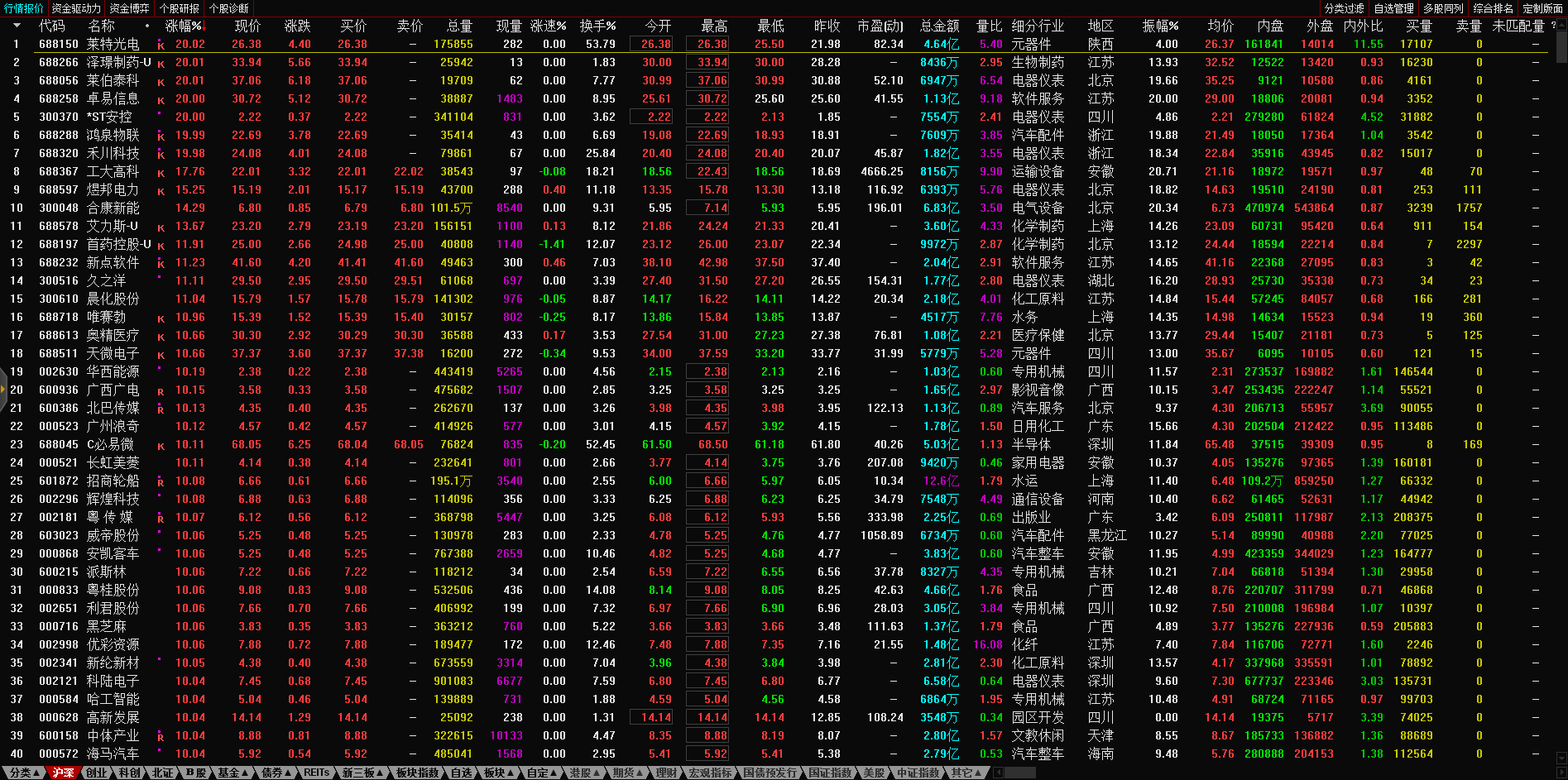Sort by the 换手% column header
The image size is (1568, 780).
click(597, 26)
